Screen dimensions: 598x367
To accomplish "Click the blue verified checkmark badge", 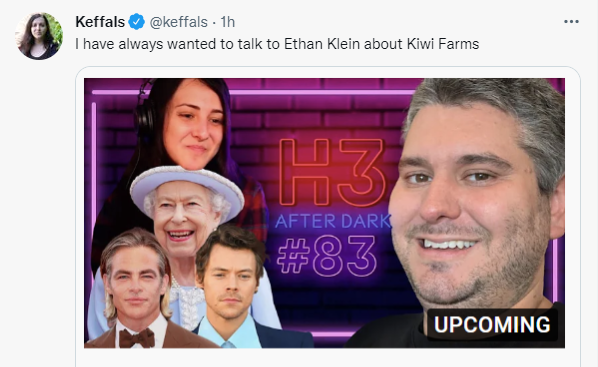I will (136, 22).
